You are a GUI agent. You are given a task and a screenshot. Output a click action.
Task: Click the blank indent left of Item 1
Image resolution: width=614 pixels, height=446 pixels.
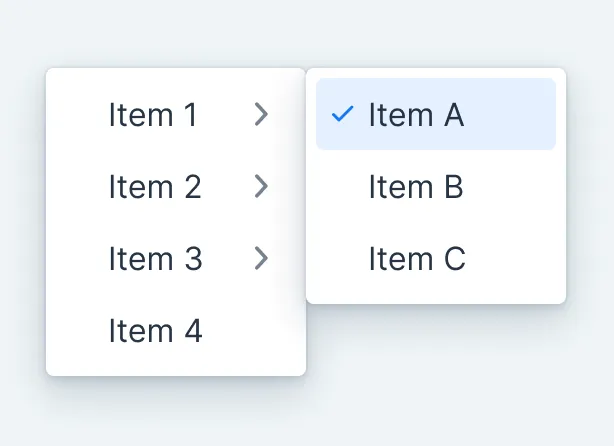(78, 115)
